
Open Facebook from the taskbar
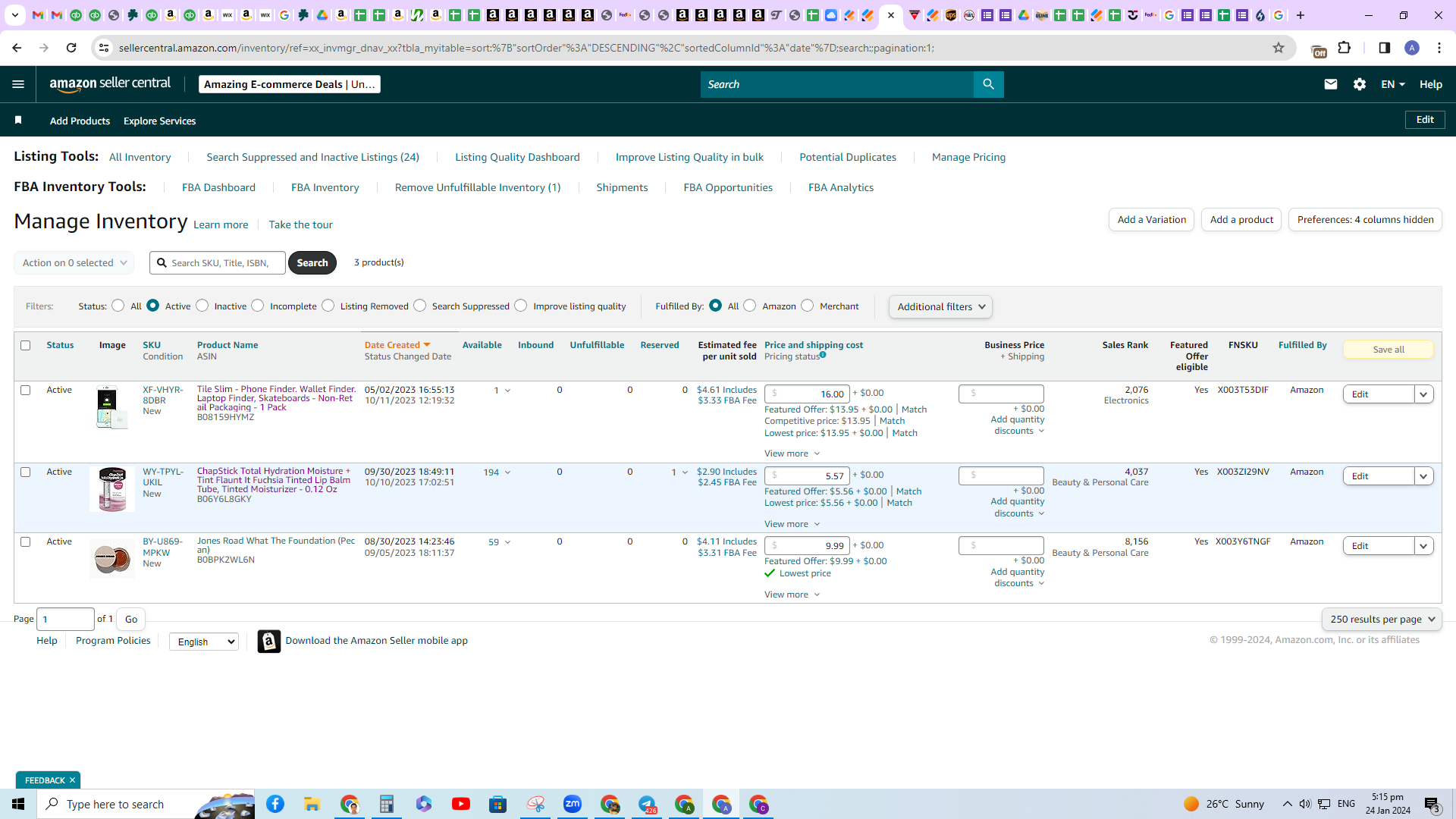(x=275, y=804)
